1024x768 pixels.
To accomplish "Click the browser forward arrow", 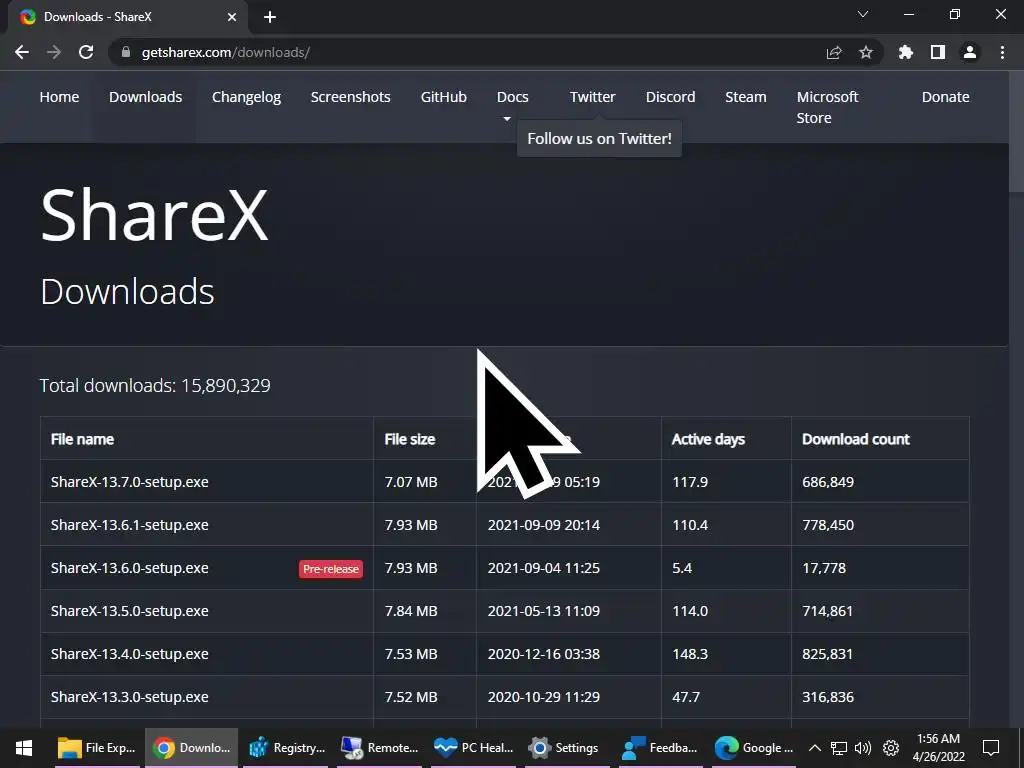I will [x=54, y=52].
